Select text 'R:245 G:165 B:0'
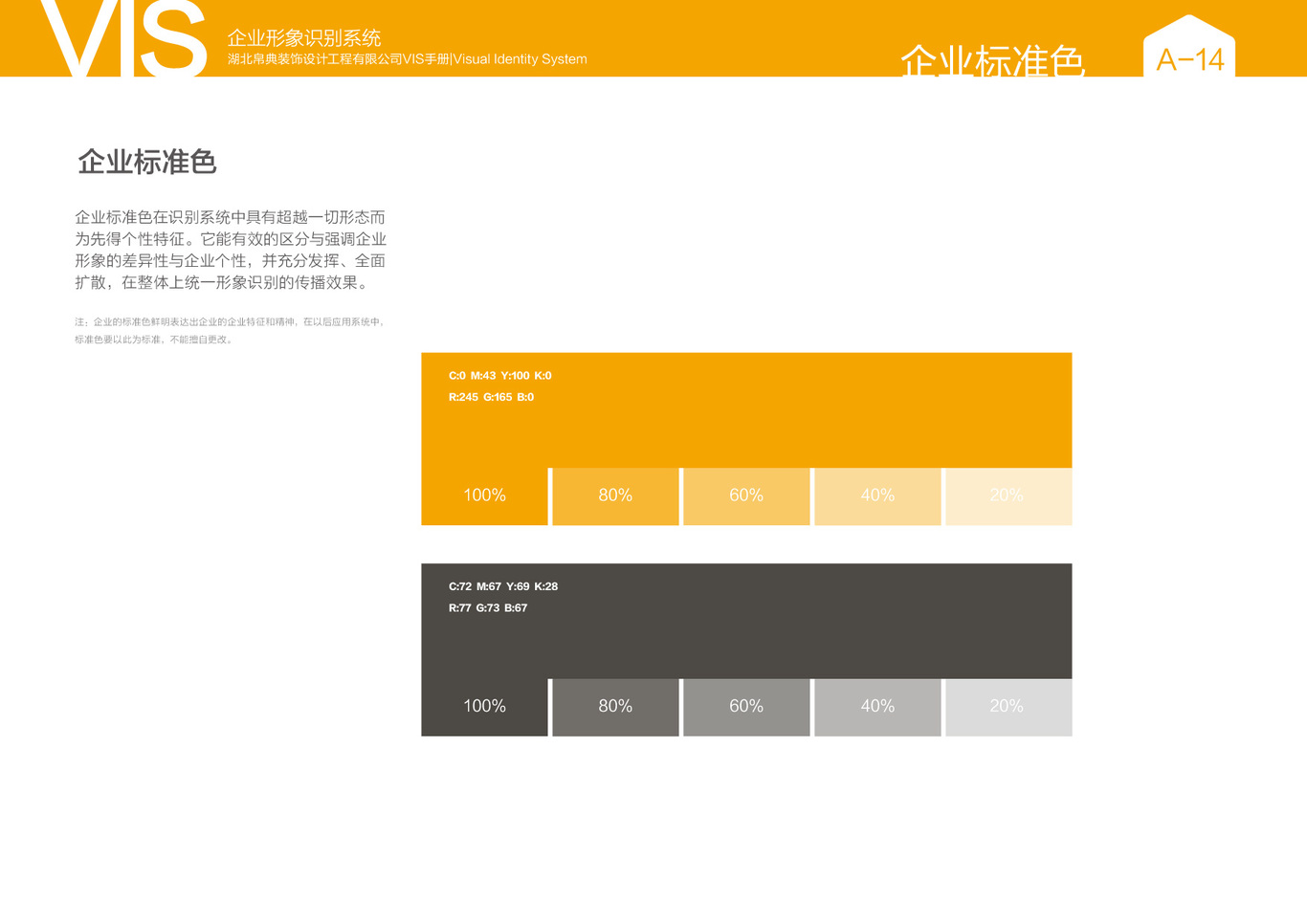This screenshot has height=924, width=1307. [491, 397]
